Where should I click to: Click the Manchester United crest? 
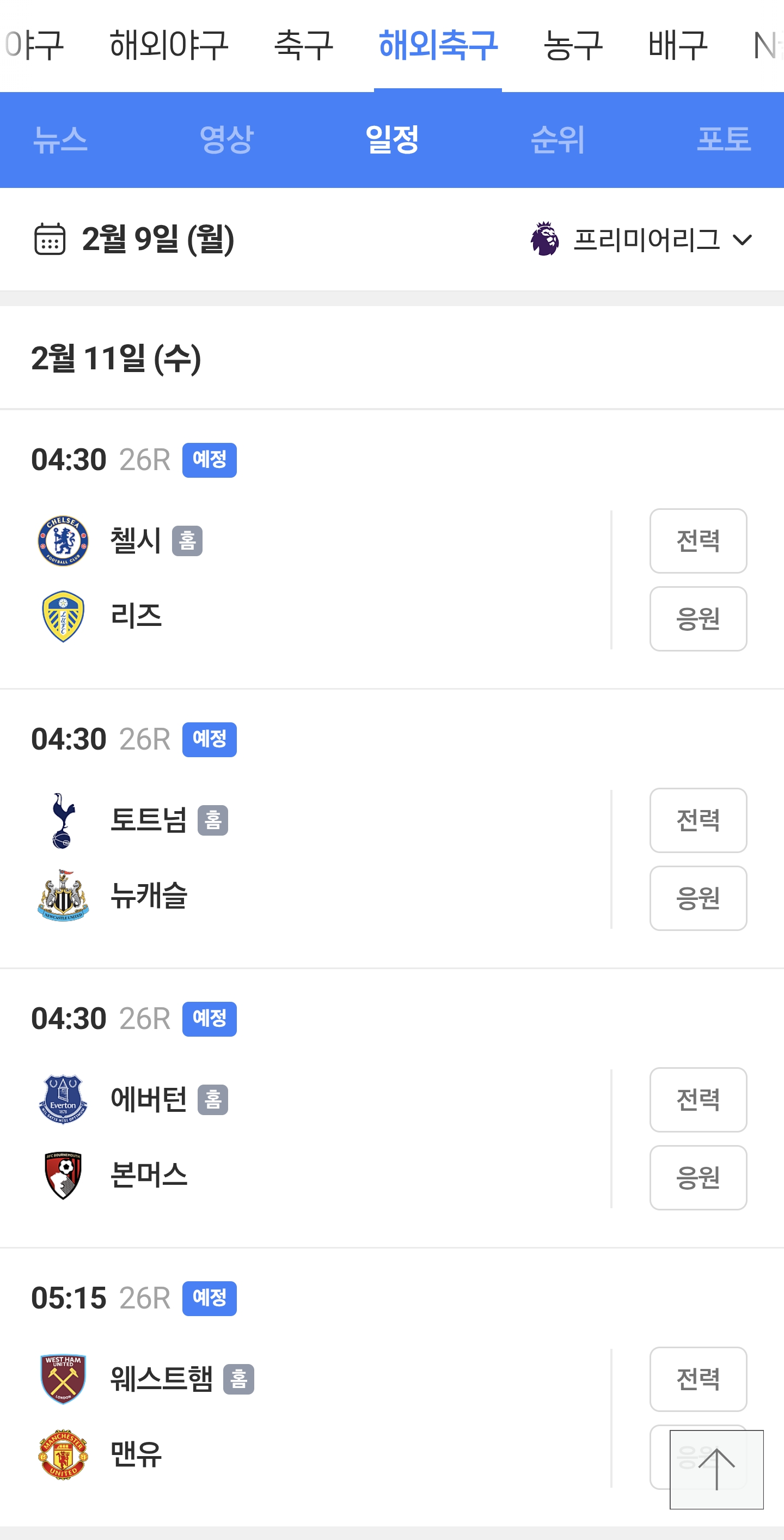pyautogui.click(x=63, y=1454)
